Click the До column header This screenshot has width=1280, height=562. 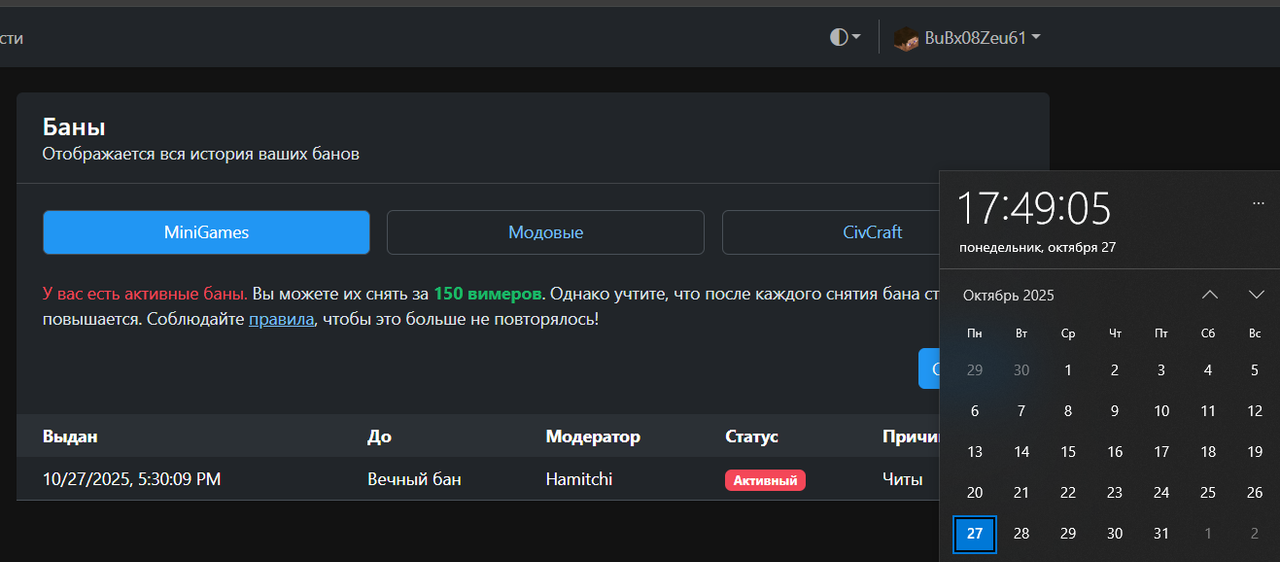click(x=379, y=436)
